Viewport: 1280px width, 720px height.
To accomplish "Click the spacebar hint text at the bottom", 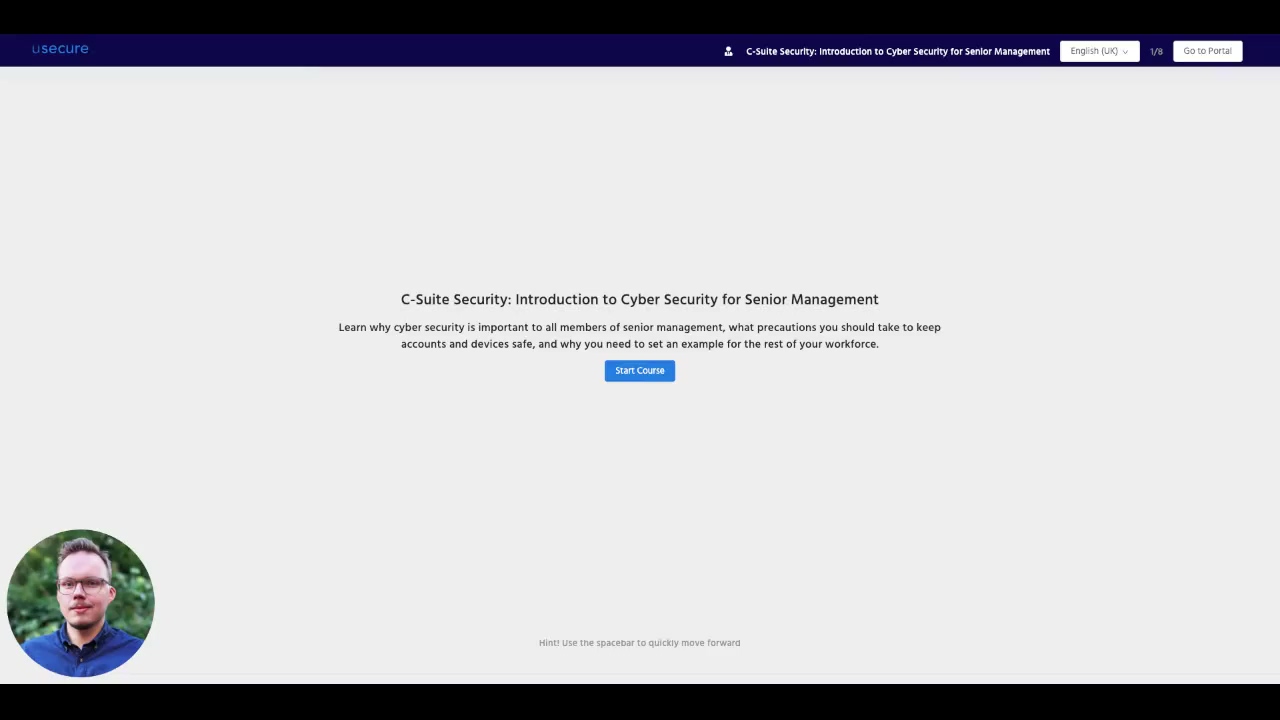I will click(x=639, y=642).
